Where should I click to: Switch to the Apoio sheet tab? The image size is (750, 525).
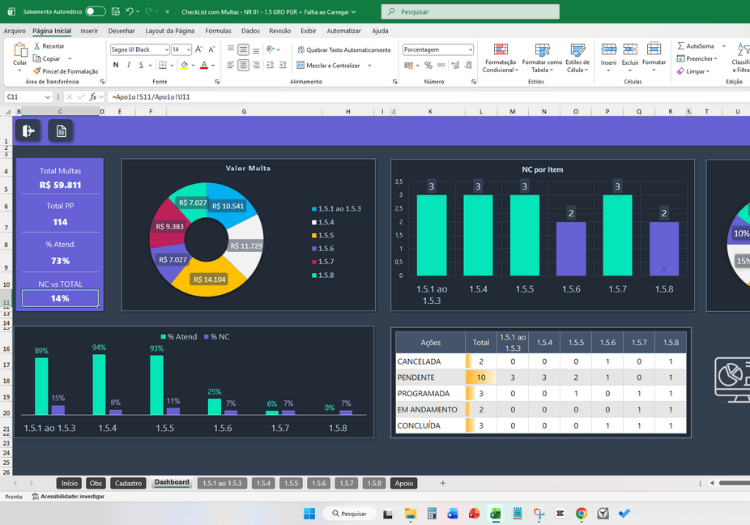click(404, 483)
